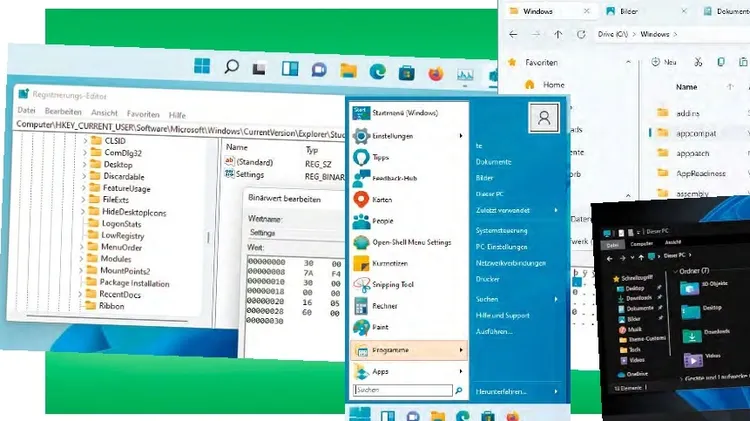
Task: Expand the Desktop registry key
Action: (84, 164)
